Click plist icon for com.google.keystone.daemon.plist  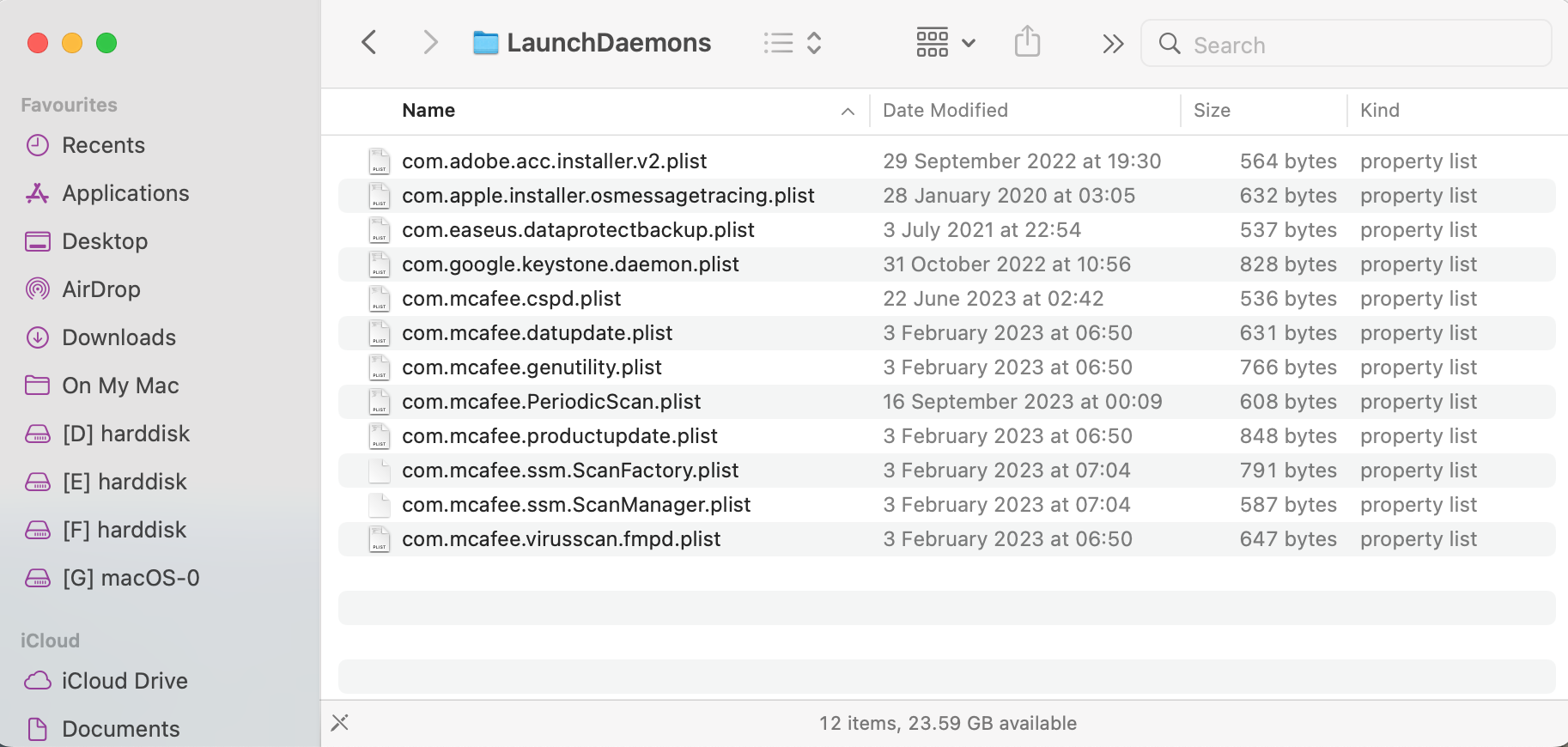point(379,264)
